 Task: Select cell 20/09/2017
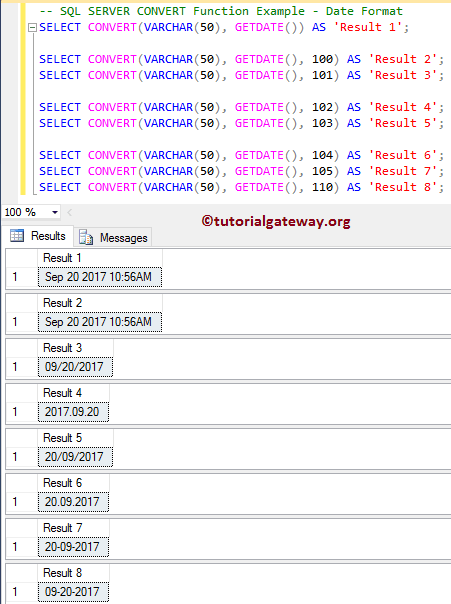point(75,457)
